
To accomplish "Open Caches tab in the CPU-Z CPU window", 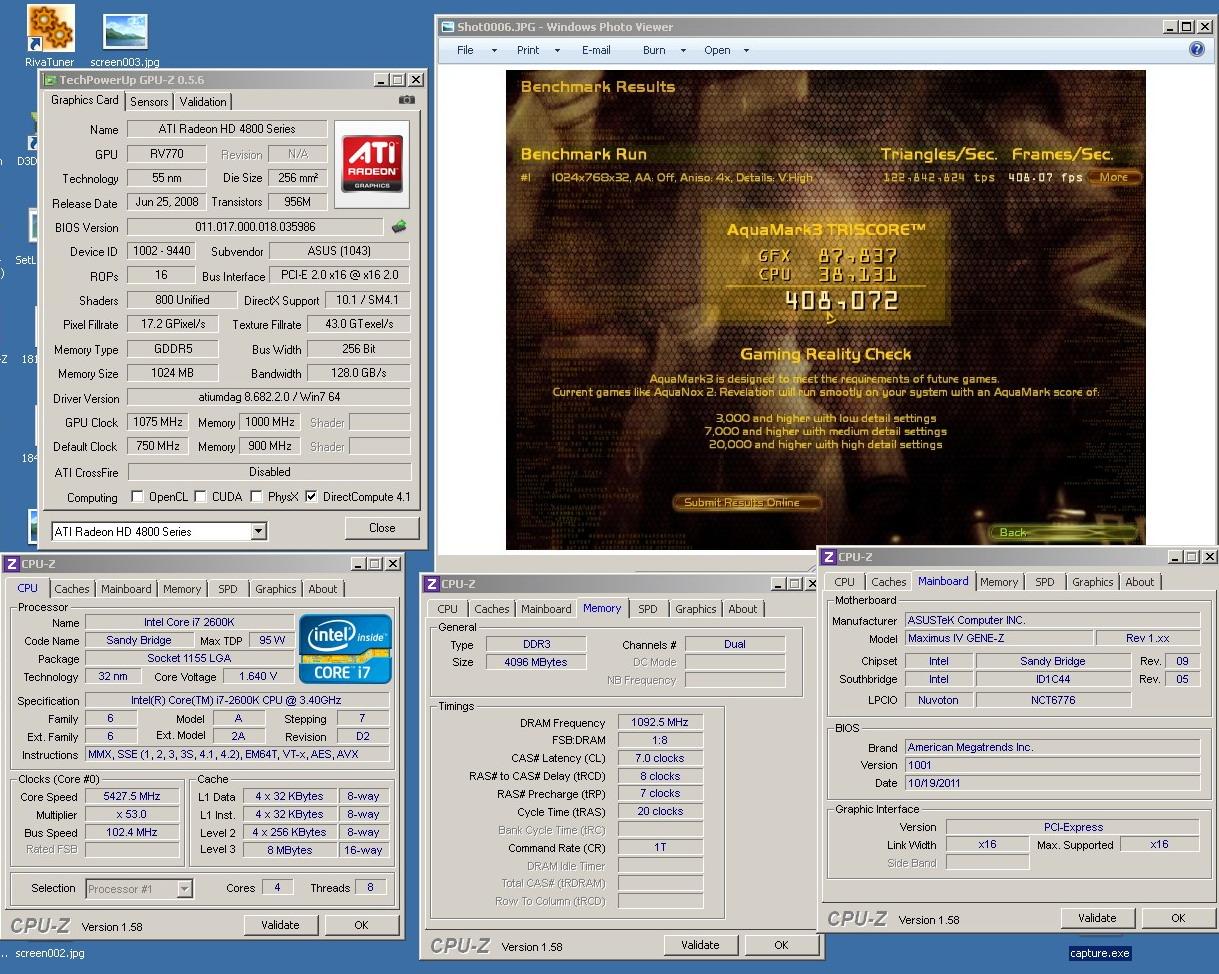I will (72, 589).
